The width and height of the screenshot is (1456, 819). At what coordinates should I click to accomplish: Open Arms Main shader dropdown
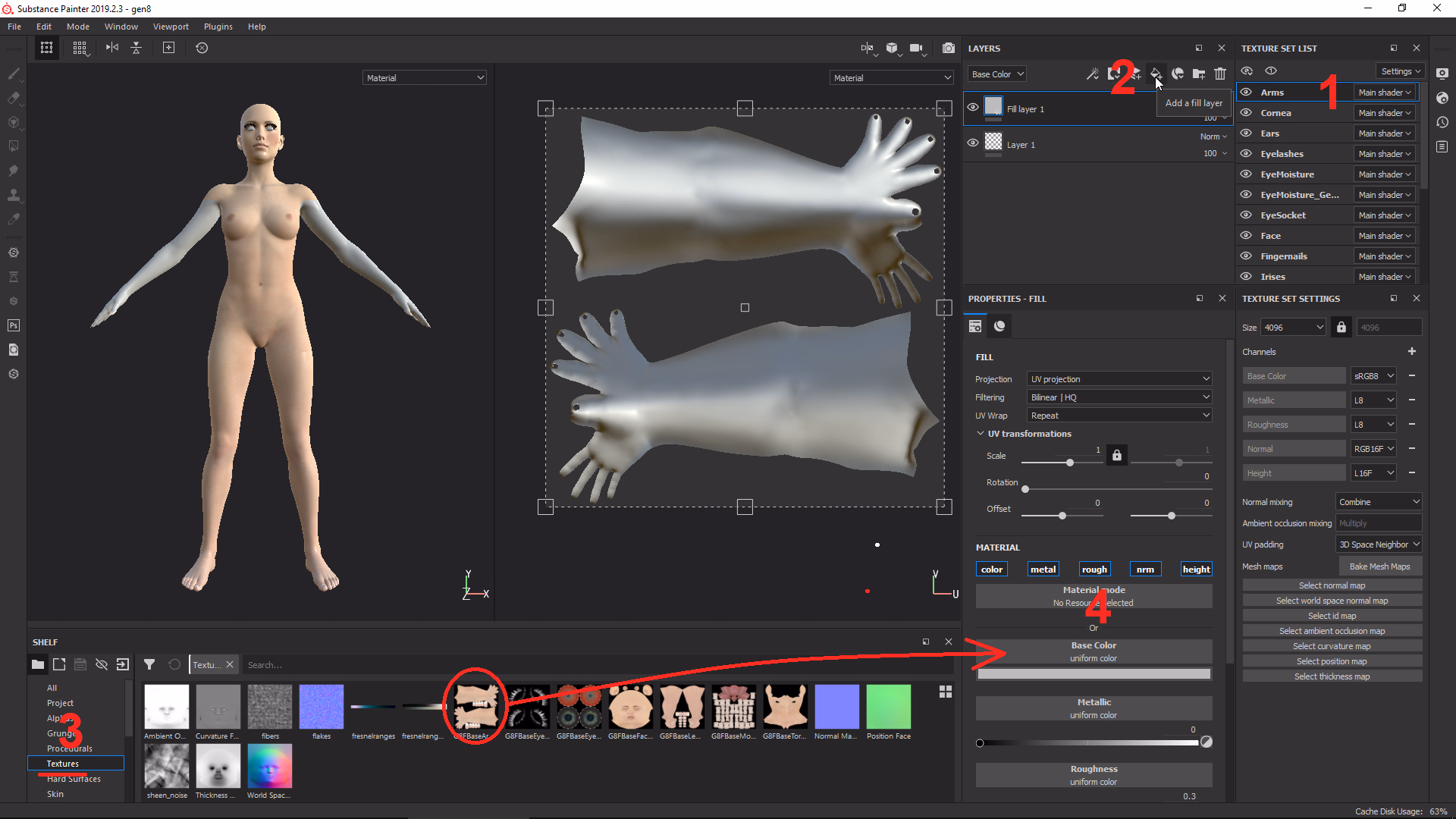pos(1385,92)
